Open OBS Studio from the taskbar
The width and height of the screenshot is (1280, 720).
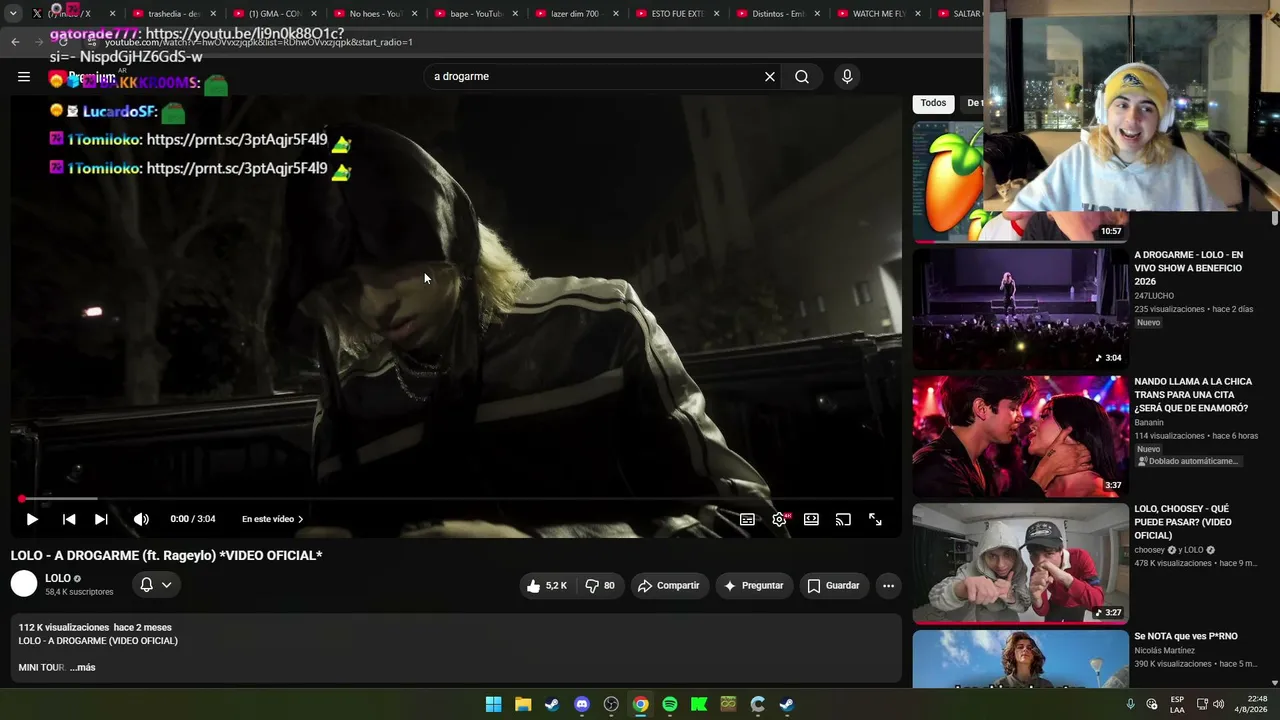[x=611, y=704]
